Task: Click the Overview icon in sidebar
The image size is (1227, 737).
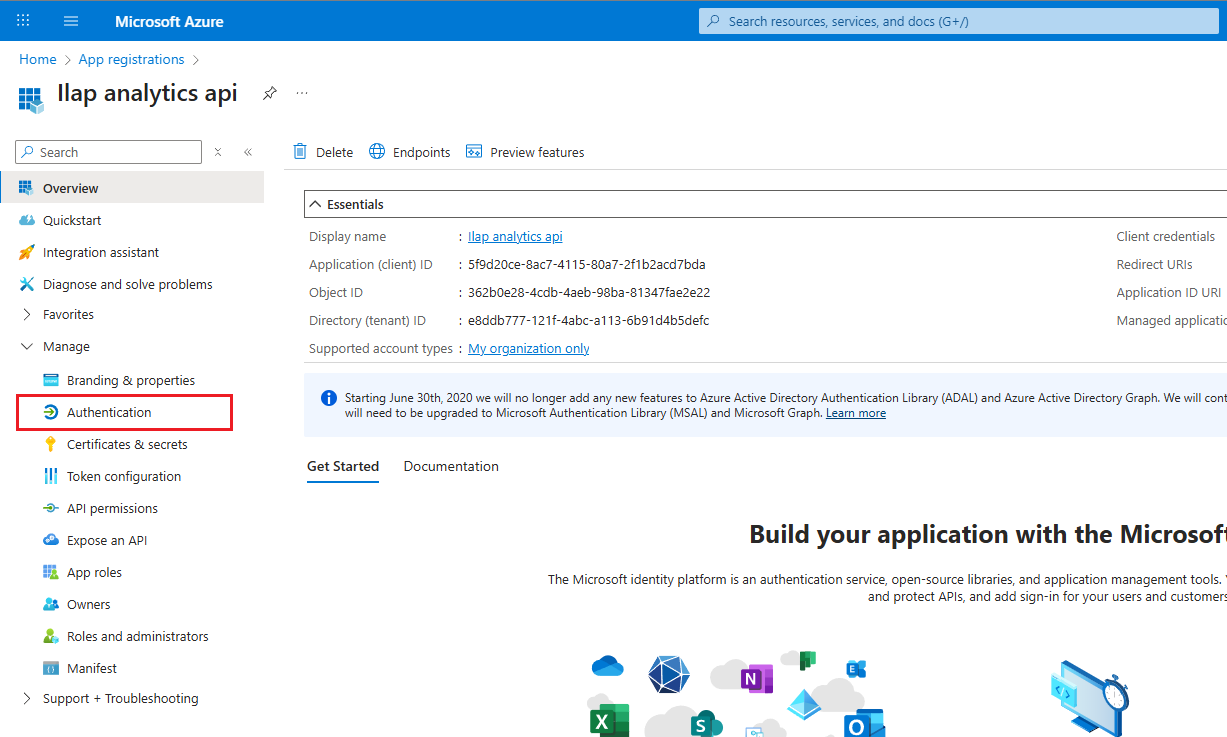Action: tap(26, 188)
